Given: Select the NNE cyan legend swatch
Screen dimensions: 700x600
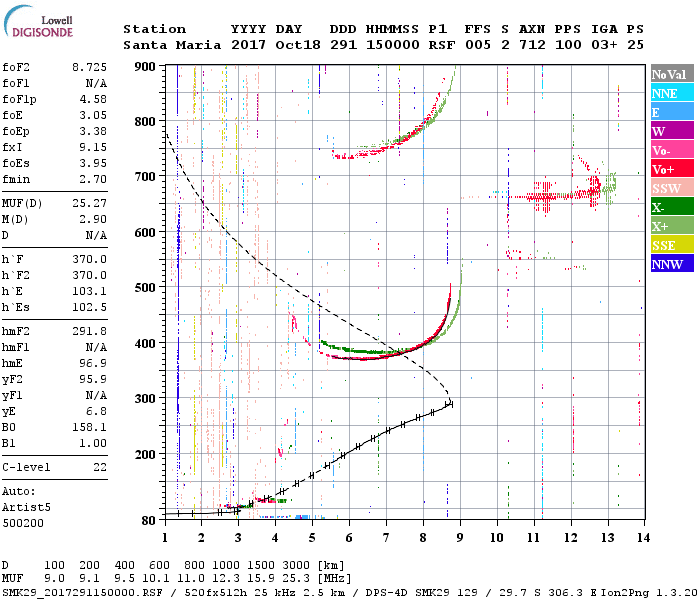Looking at the screenshot, I should coord(672,93).
